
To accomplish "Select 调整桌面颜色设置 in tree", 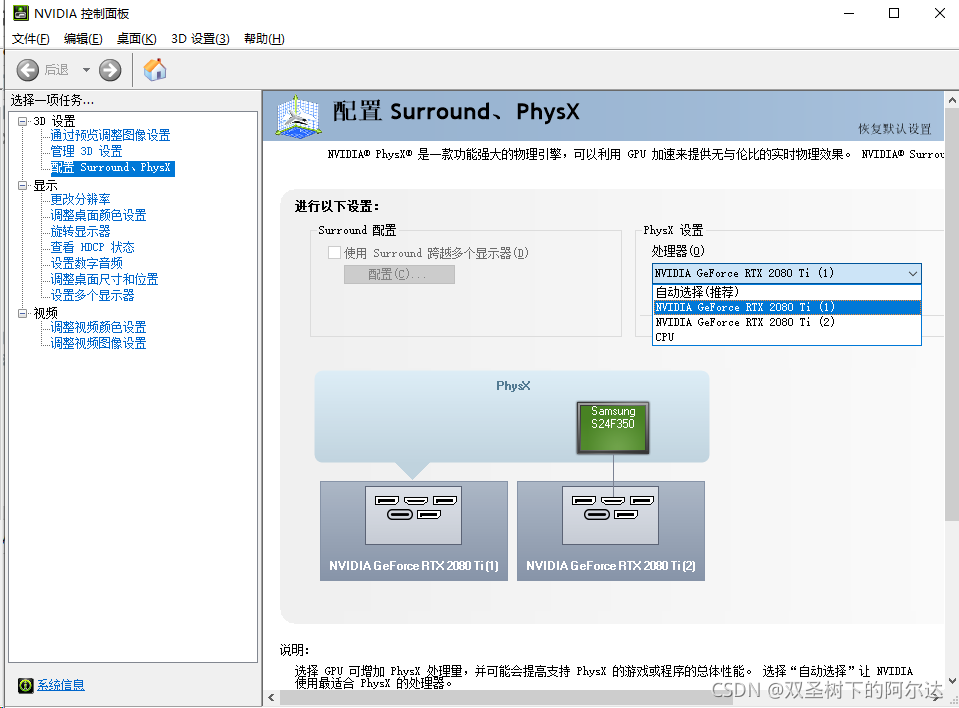I will [x=98, y=215].
